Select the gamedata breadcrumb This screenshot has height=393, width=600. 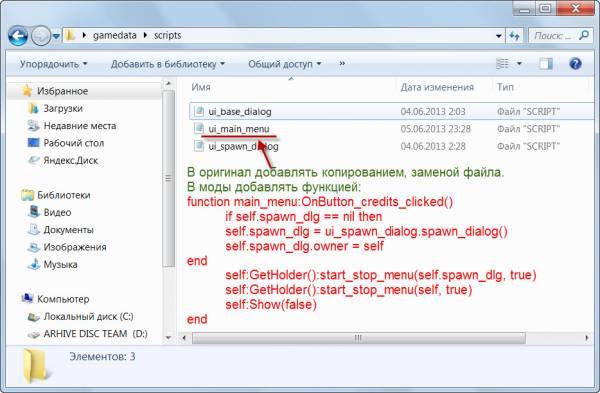pos(114,36)
